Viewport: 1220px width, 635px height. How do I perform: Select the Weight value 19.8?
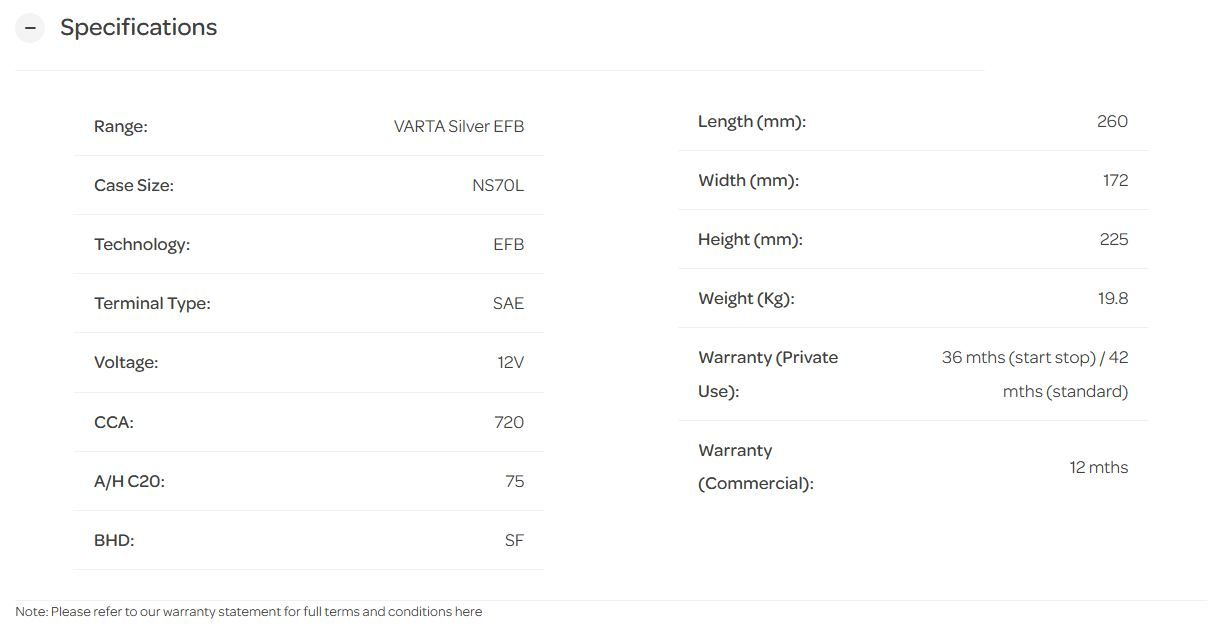click(1112, 299)
